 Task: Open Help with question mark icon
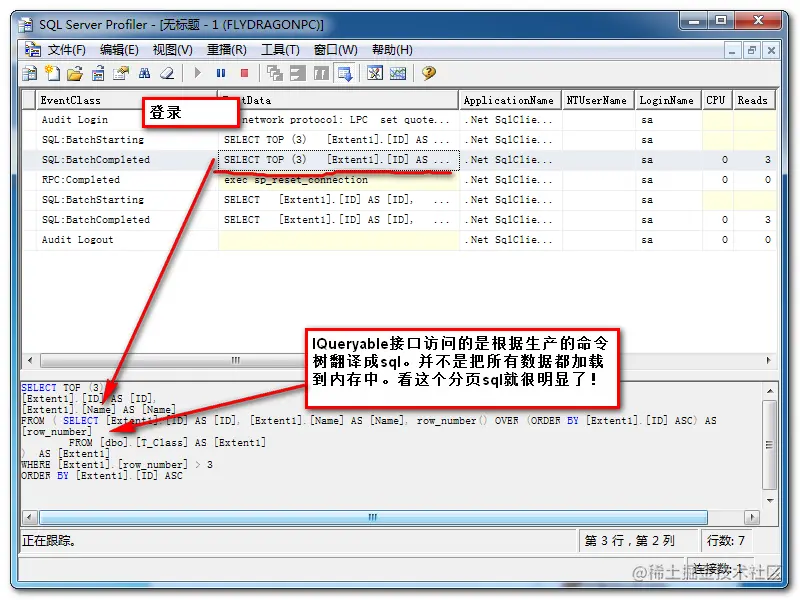429,73
